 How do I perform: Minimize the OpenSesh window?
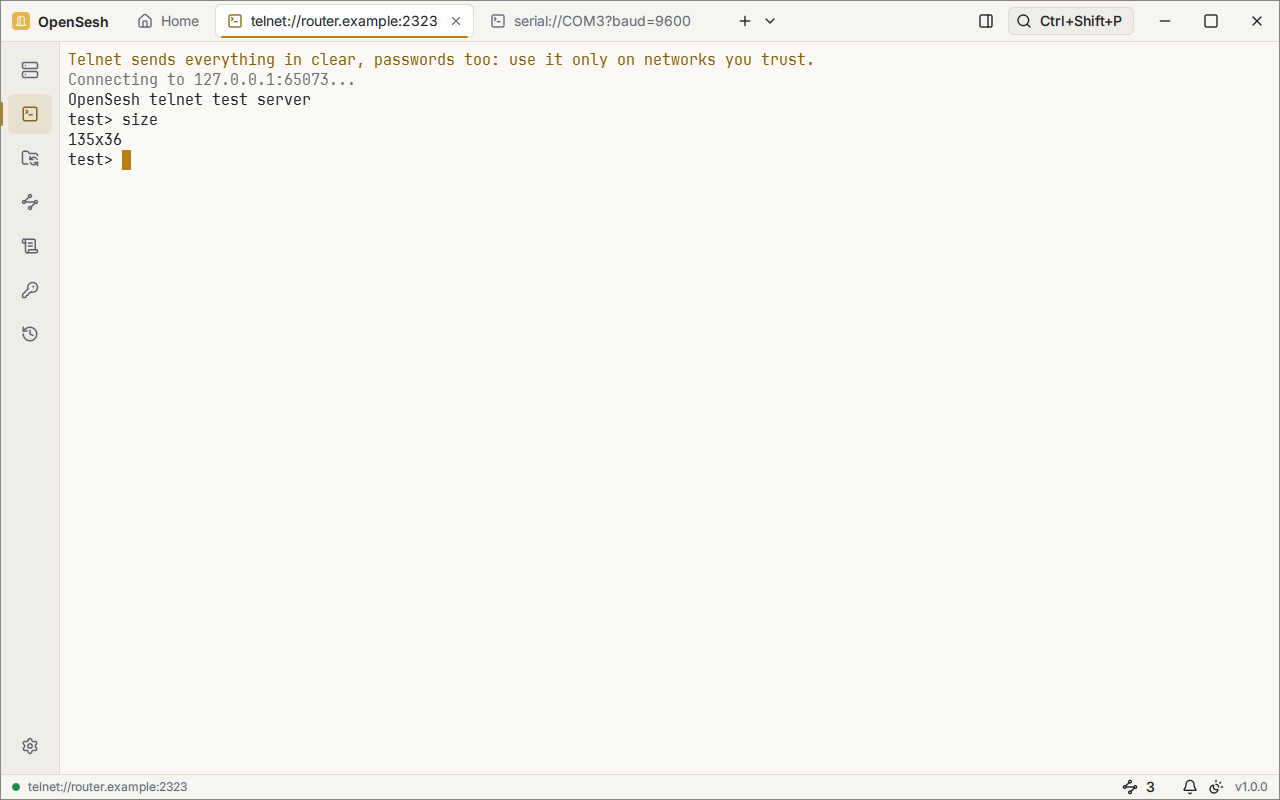coord(1165,21)
